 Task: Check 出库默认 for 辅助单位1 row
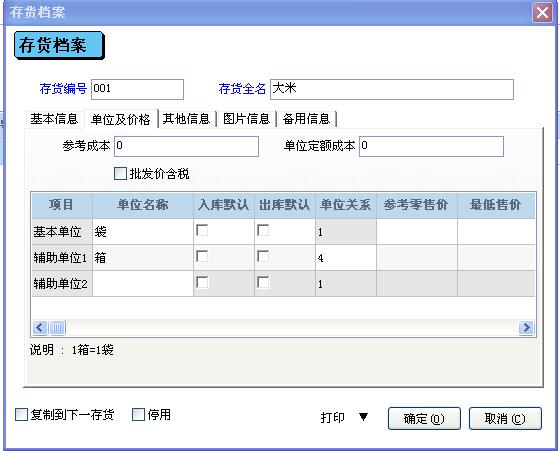(263, 256)
